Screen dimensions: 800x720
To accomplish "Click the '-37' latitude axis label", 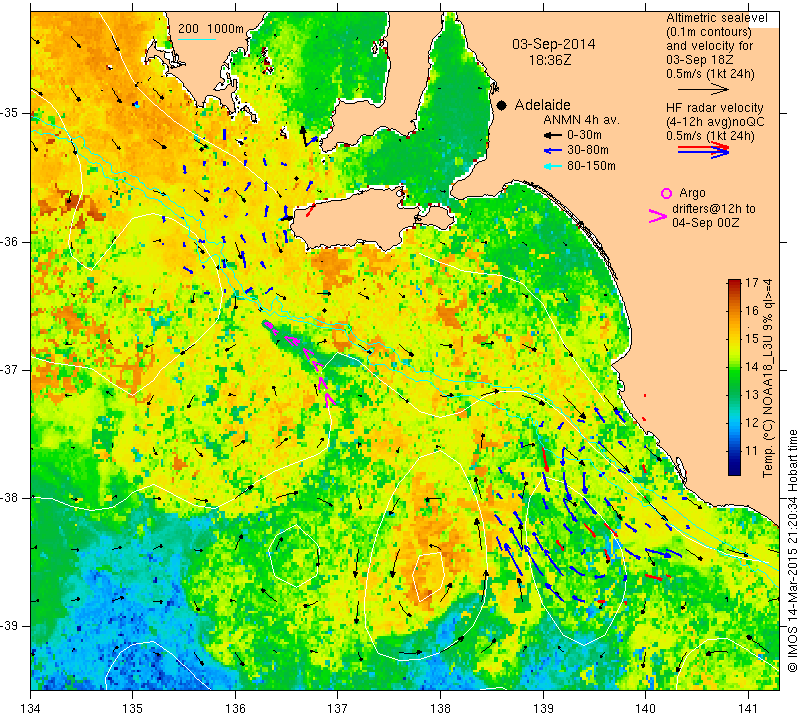I will point(10,369).
